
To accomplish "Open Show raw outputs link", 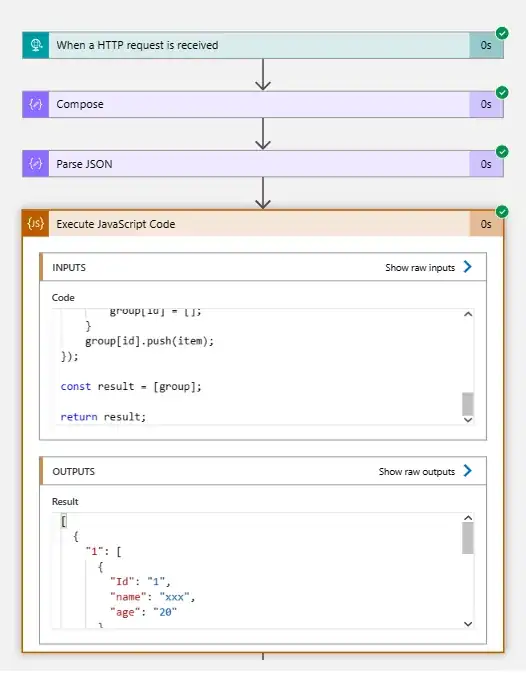I will (416, 472).
